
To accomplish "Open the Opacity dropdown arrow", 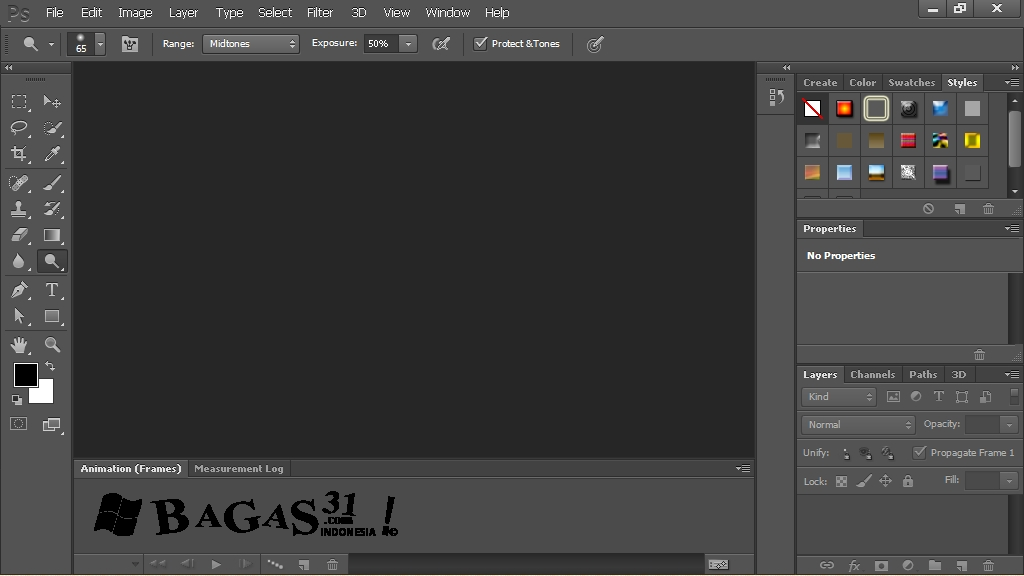I will pos(1009,424).
